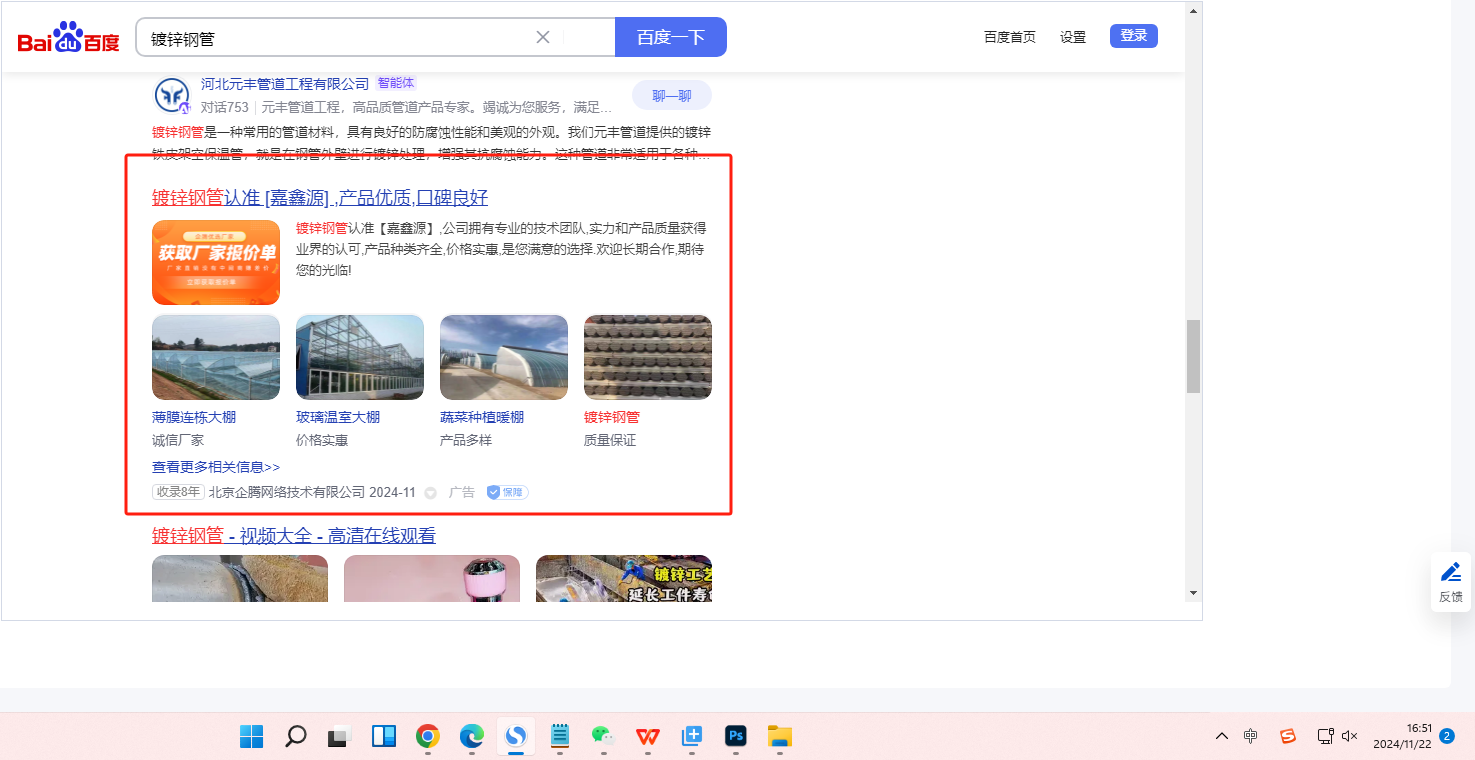Click 北京企腾网络技术有限公司 advertiser name
The width and height of the screenshot is (1475, 760).
tap(287, 492)
